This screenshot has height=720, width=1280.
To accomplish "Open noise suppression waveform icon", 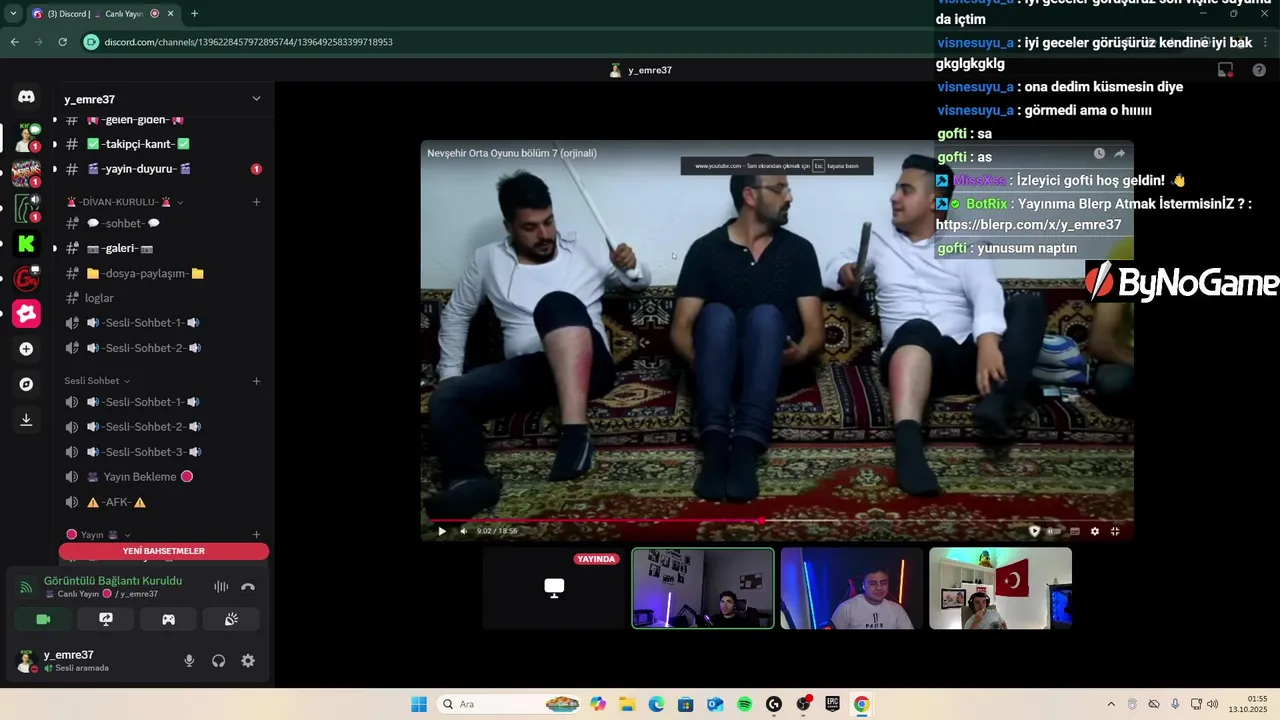I will pos(221,587).
